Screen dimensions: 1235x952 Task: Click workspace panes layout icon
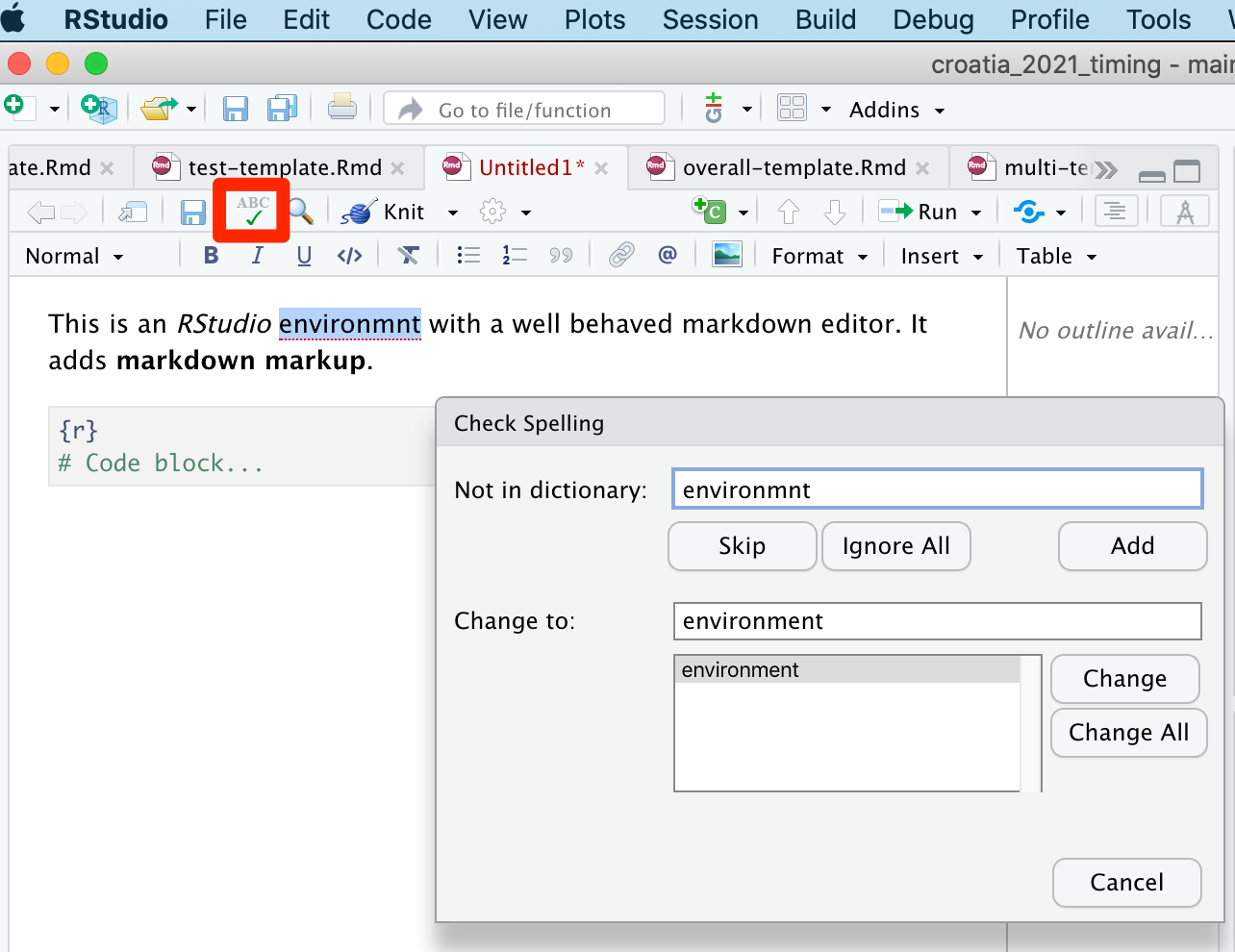click(792, 108)
